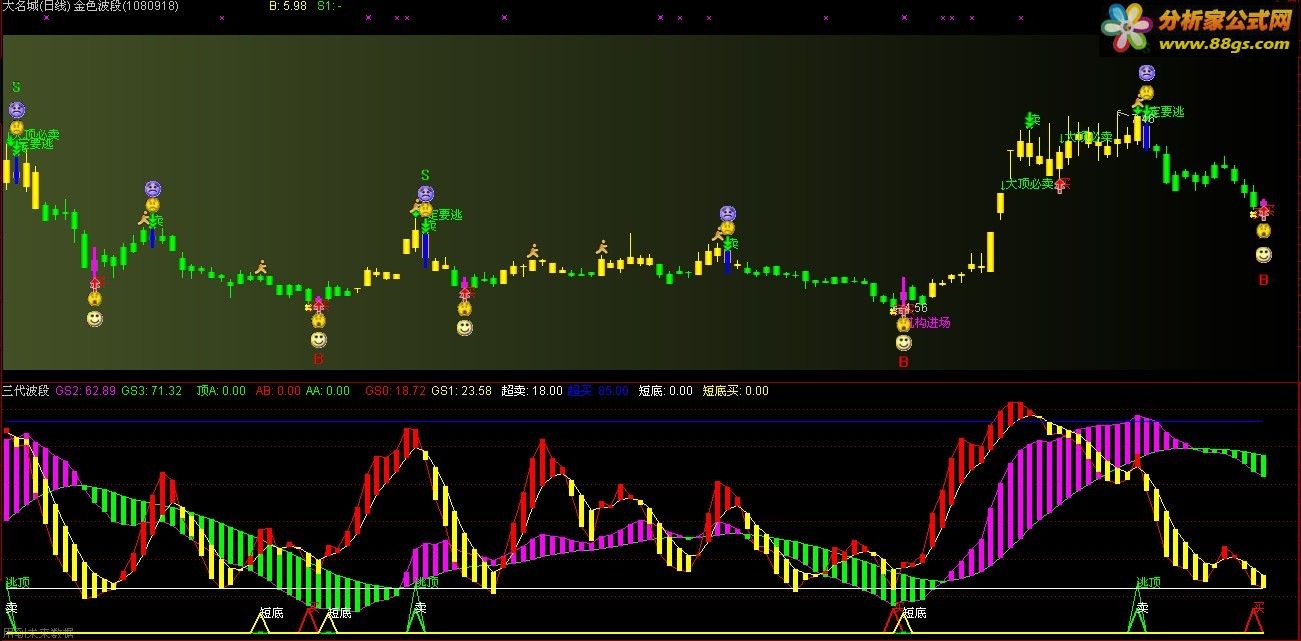The image size is (1301, 641).
Task: Click the 用到未来数据 notice at bottom left
Action: pyautogui.click(x=37, y=633)
